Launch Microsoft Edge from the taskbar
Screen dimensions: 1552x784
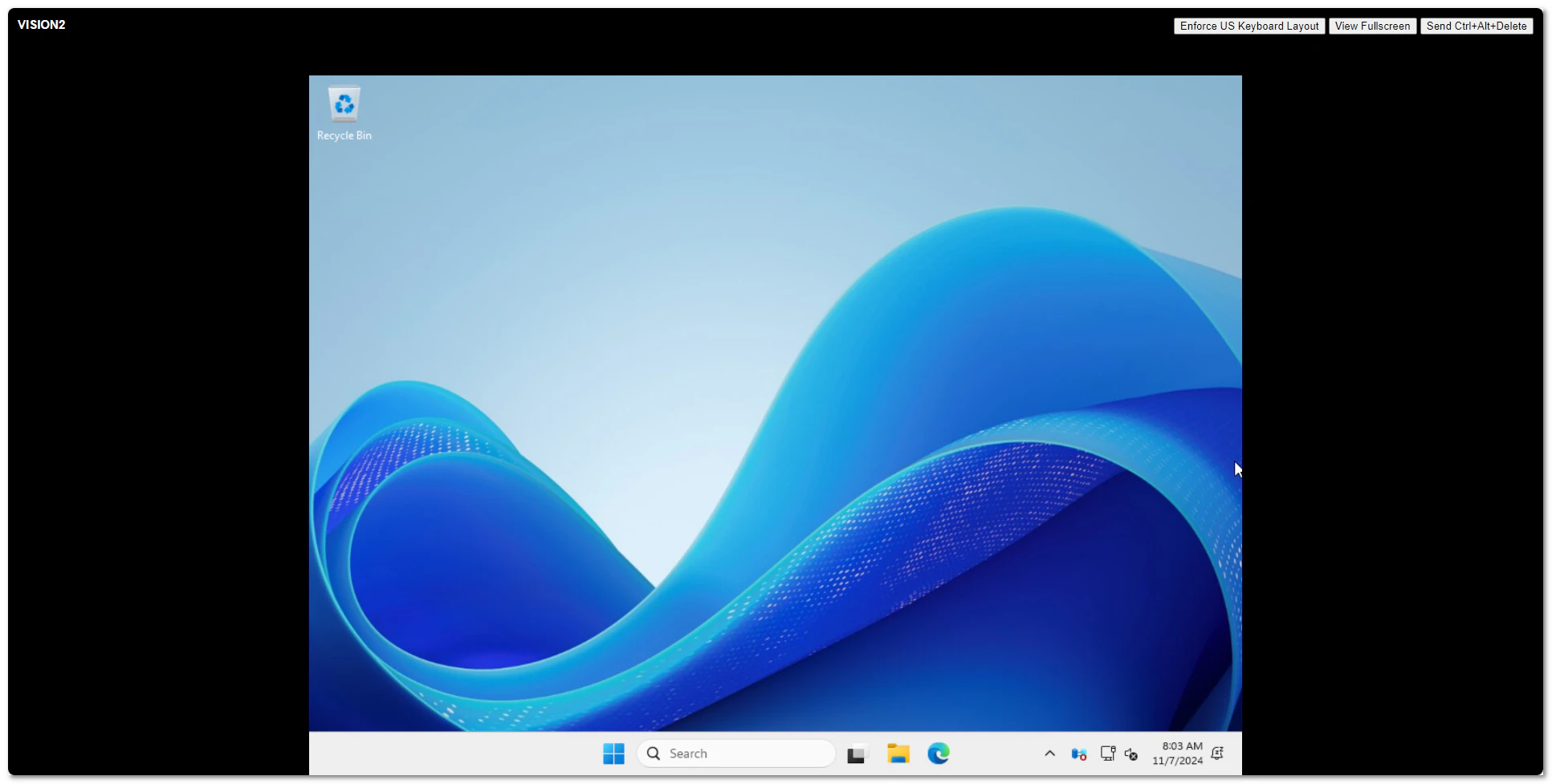point(938,754)
